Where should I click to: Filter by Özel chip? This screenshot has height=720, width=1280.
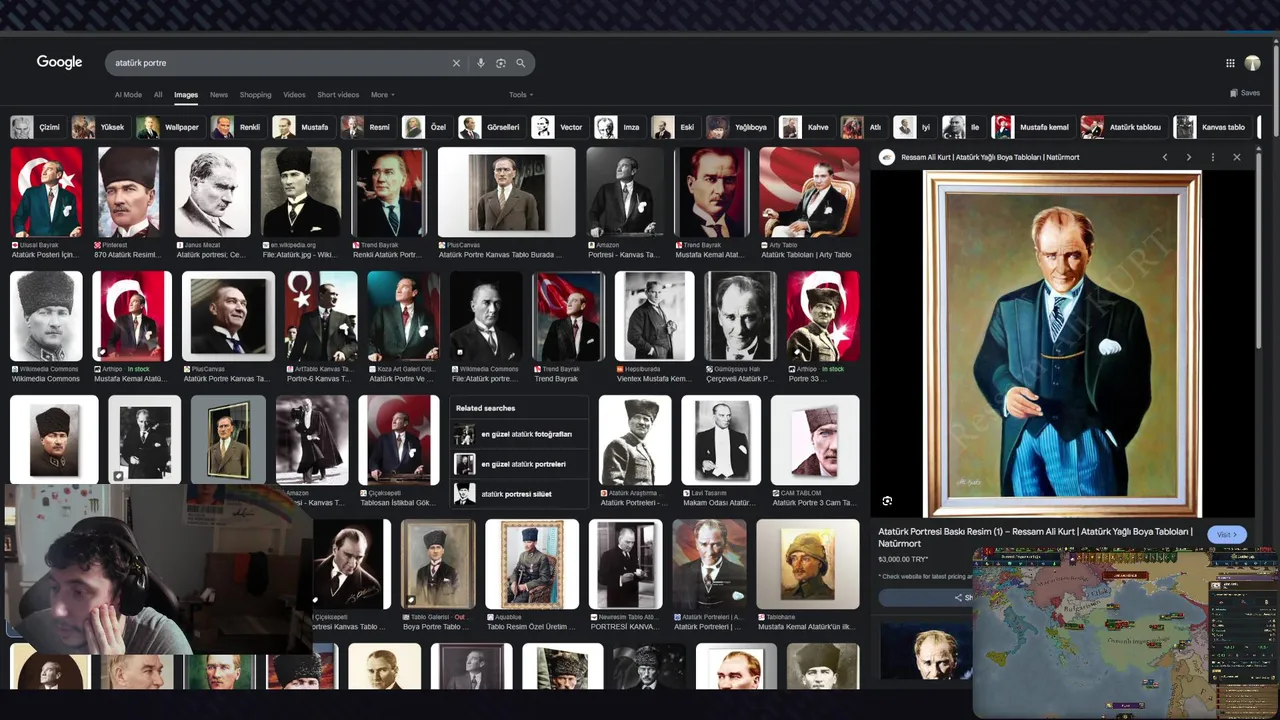(426, 127)
